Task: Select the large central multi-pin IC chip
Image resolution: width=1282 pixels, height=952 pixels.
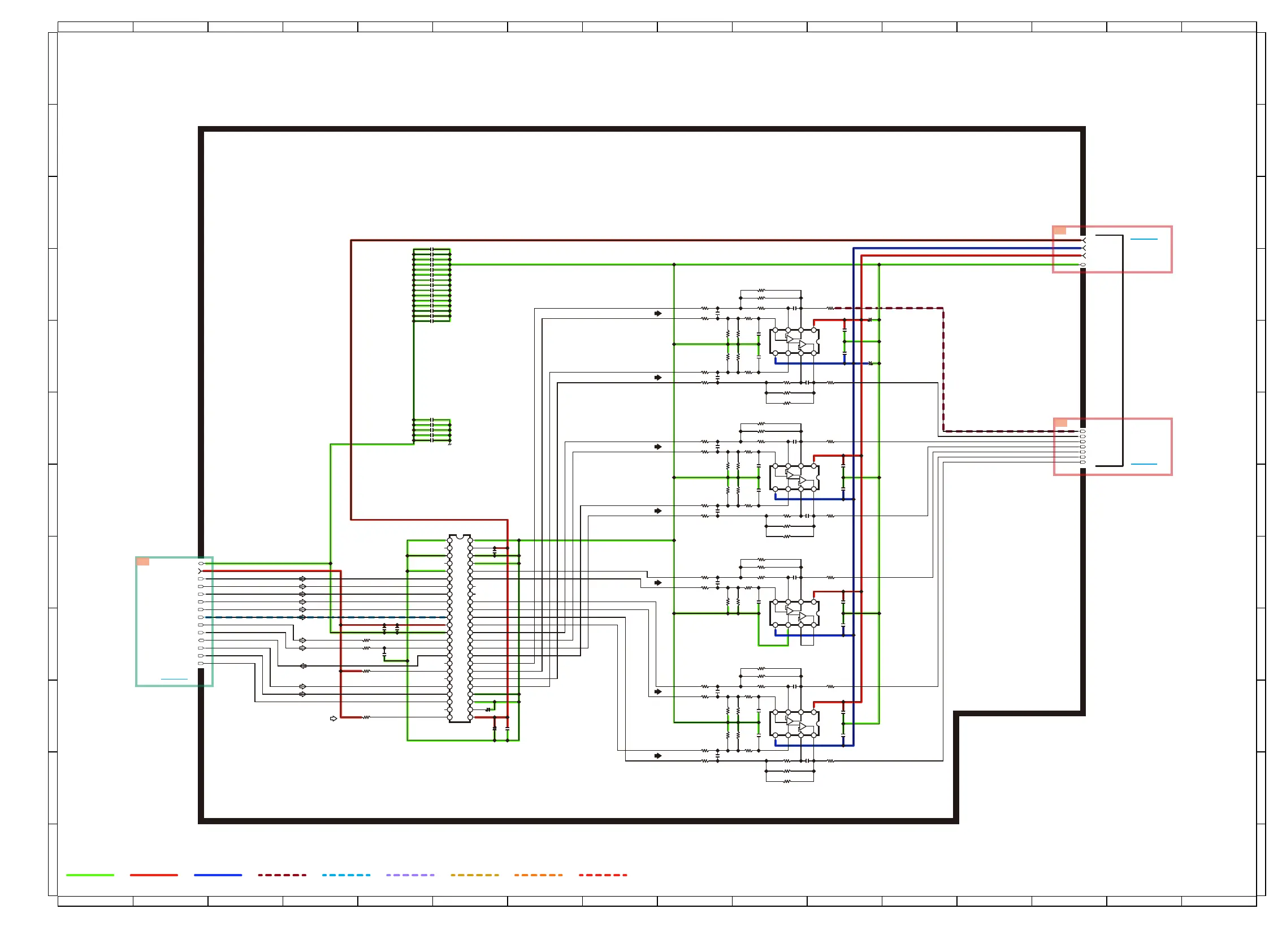Action: [x=460, y=629]
